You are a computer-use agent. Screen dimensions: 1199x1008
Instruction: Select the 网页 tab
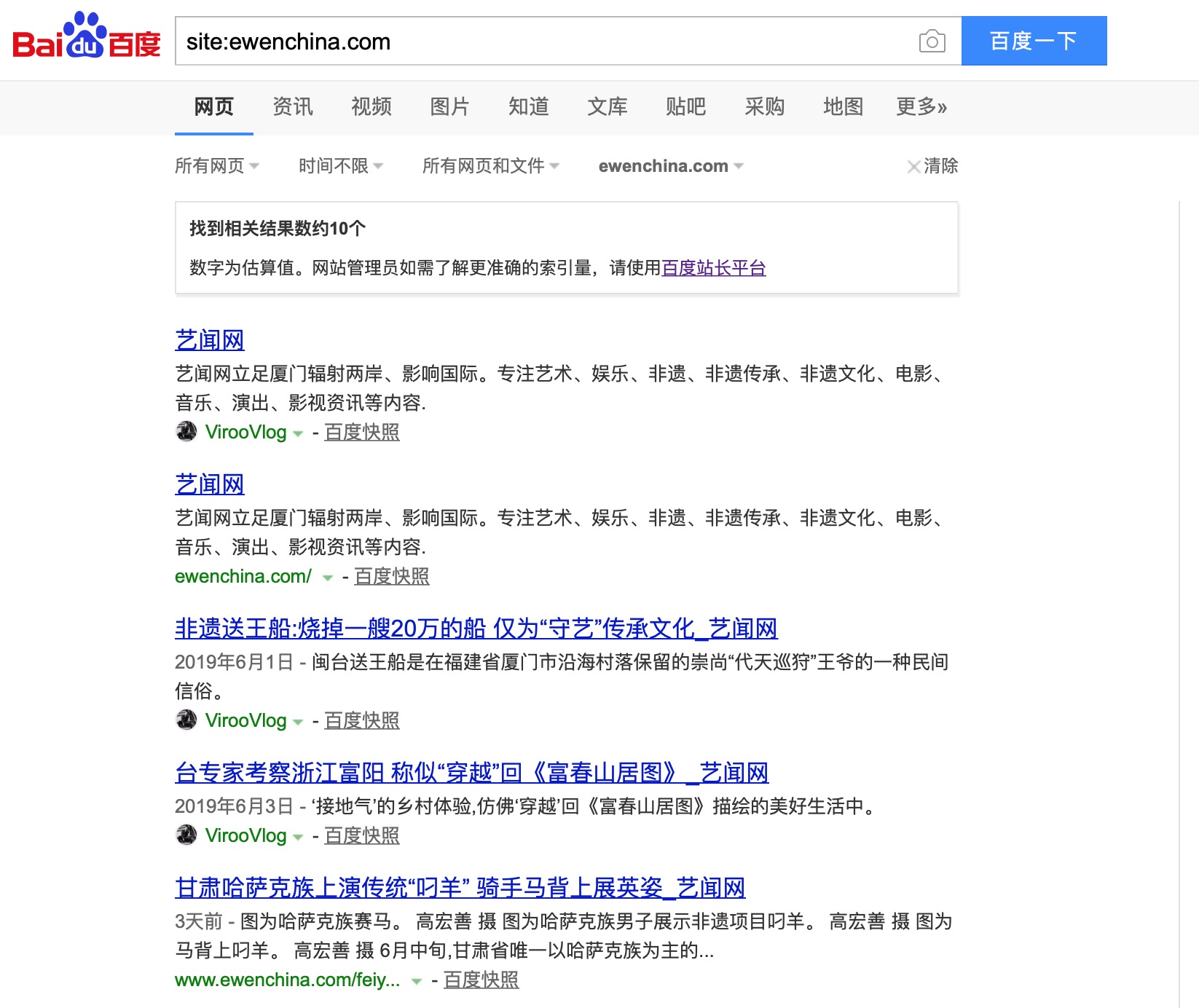pos(213,107)
